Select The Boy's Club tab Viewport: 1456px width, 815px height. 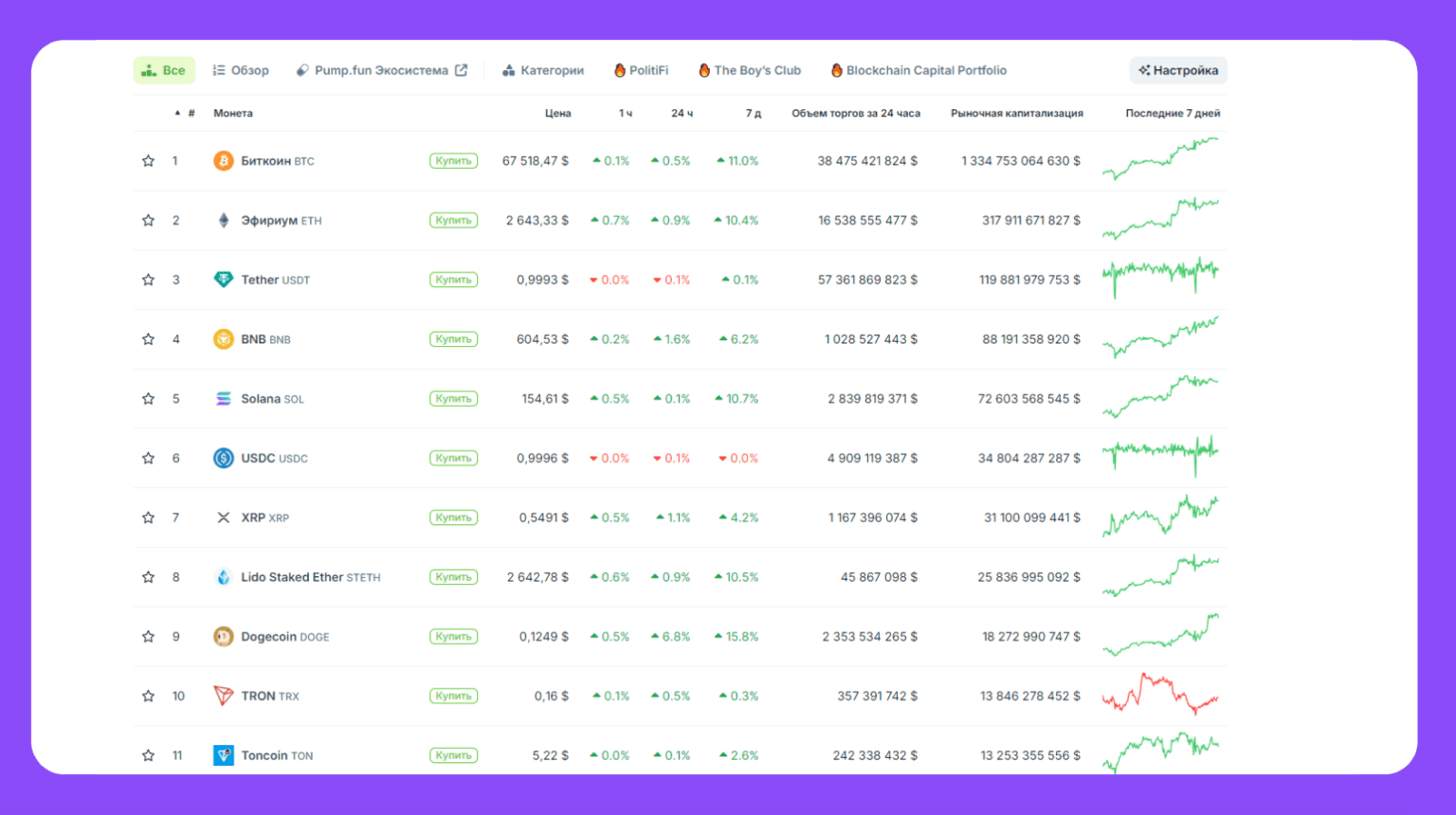click(749, 69)
